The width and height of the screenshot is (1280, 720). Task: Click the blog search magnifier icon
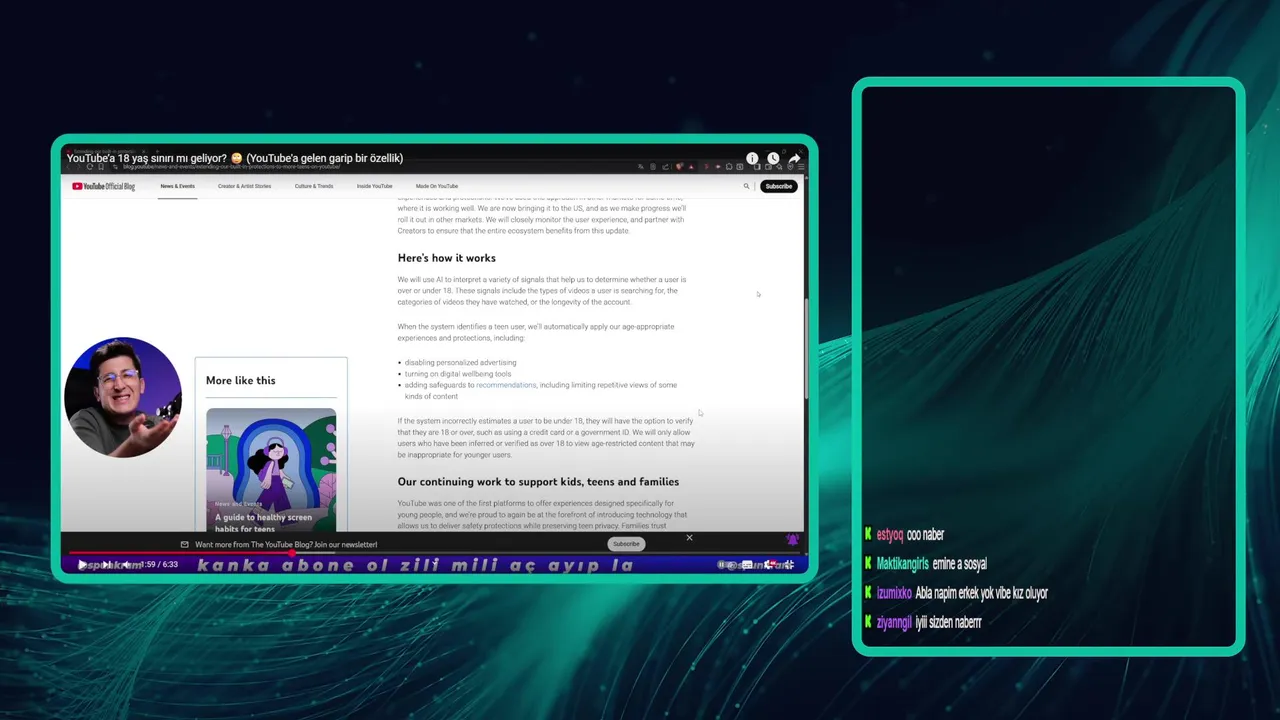click(746, 186)
